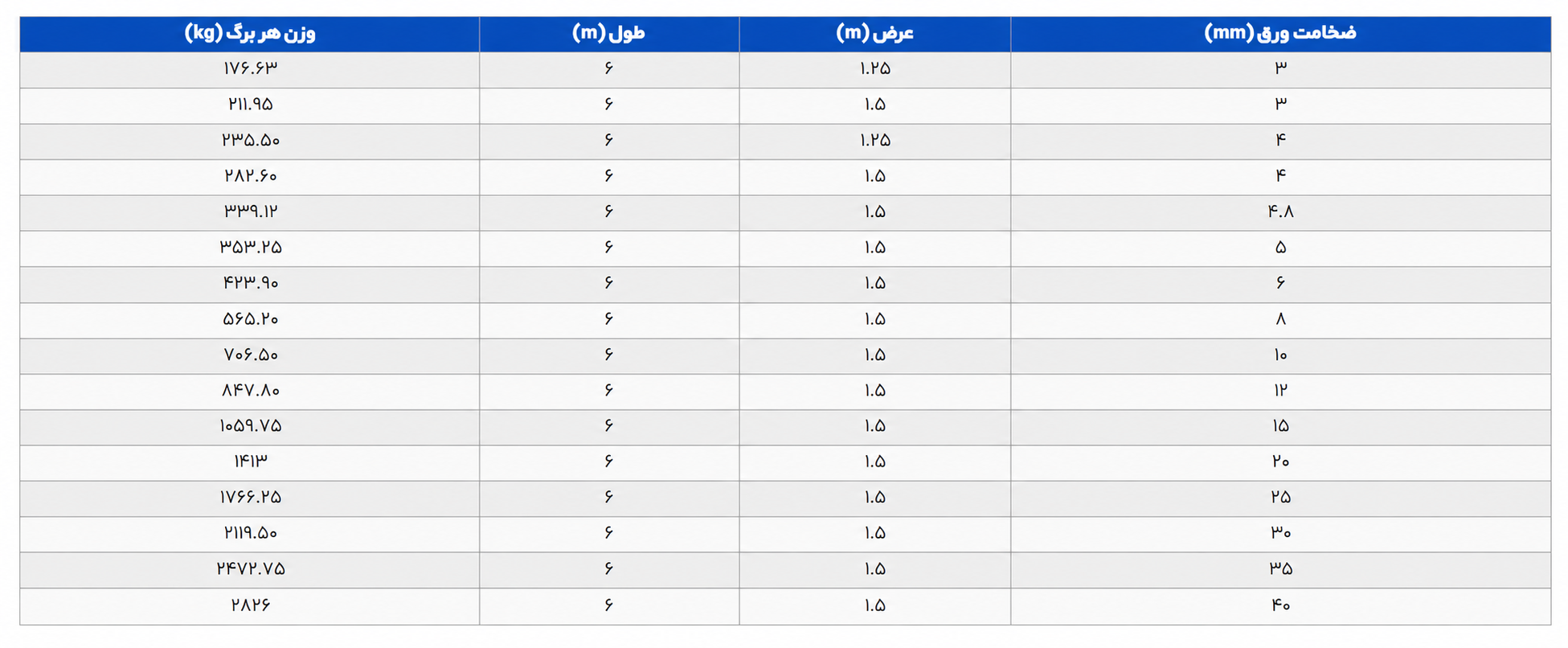Viewport: 1568px width, 648px height.
Task: Click the وزن هر برگ (kg) header
Action: click(250, 34)
